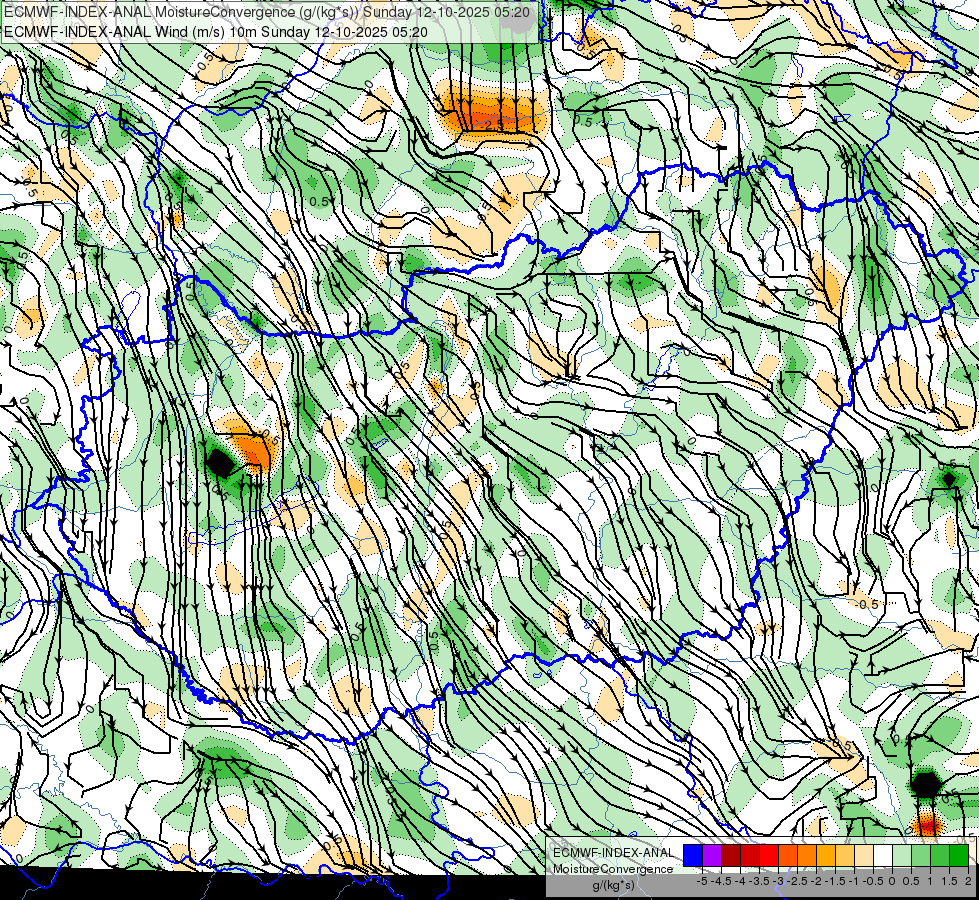
Task: Click the -2.5 legend tick value
Action: coord(797,881)
